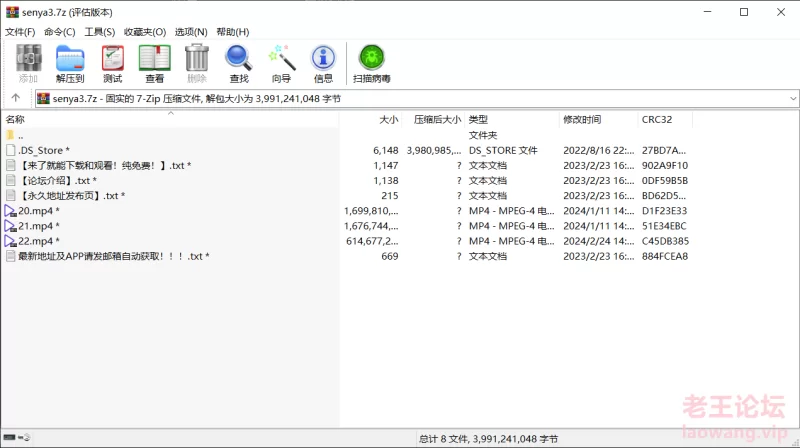Select the 20.mp4 file name
The height and width of the screenshot is (448, 800).
[39, 211]
